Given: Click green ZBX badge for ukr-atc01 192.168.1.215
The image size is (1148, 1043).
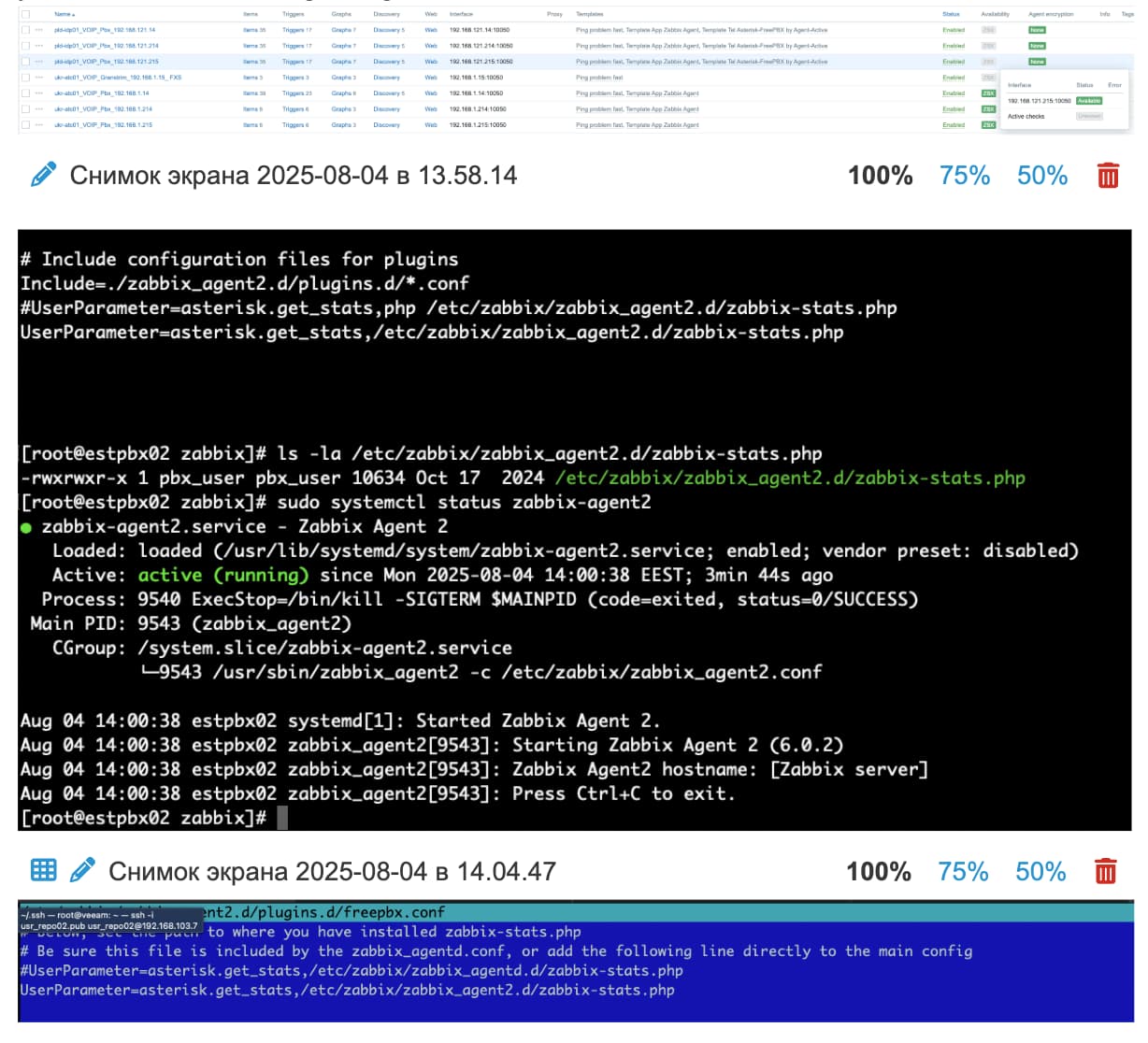Looking at the screenshot, I should tap(988, 125).
